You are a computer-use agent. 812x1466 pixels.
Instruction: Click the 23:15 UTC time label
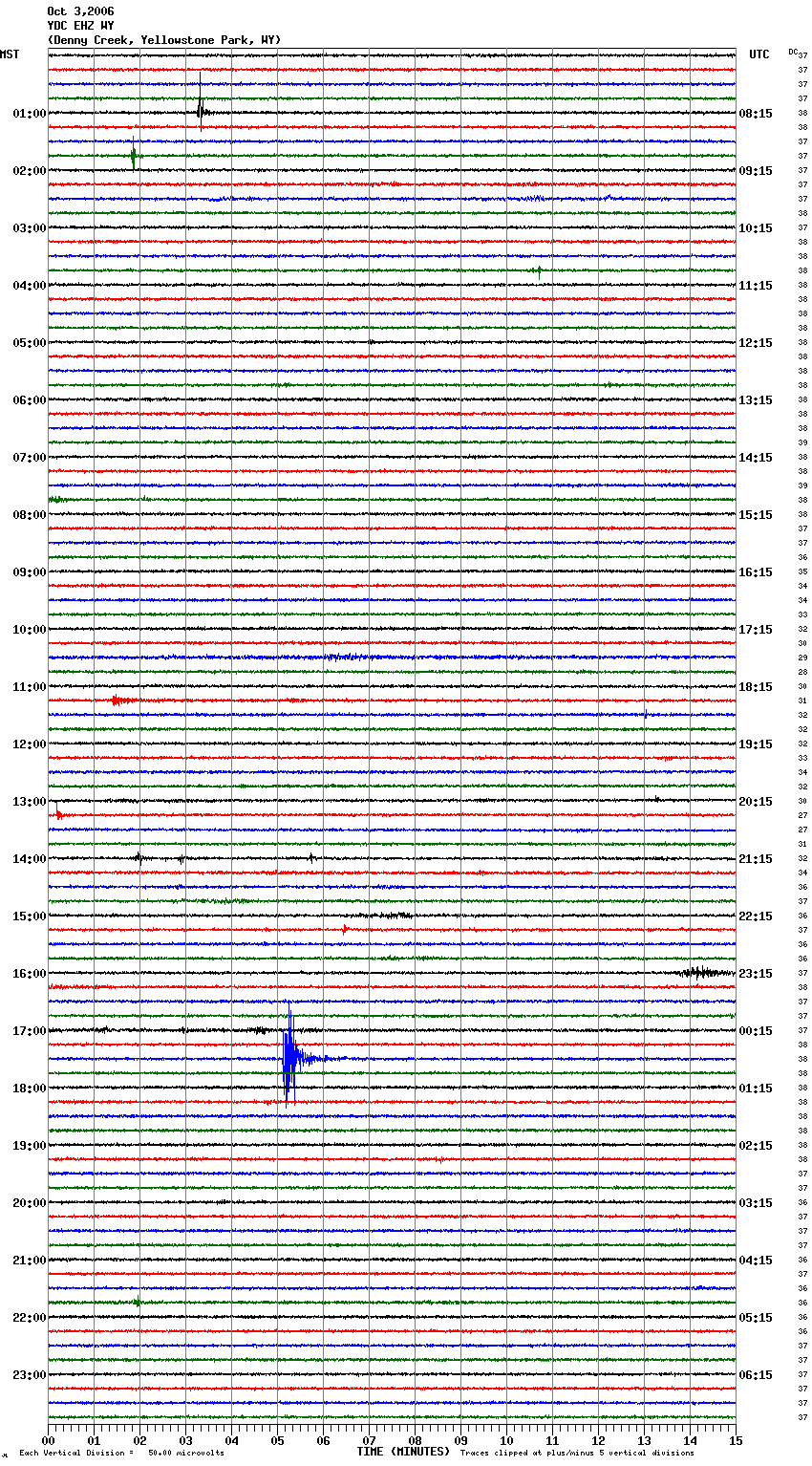click(x=756, y=974)
